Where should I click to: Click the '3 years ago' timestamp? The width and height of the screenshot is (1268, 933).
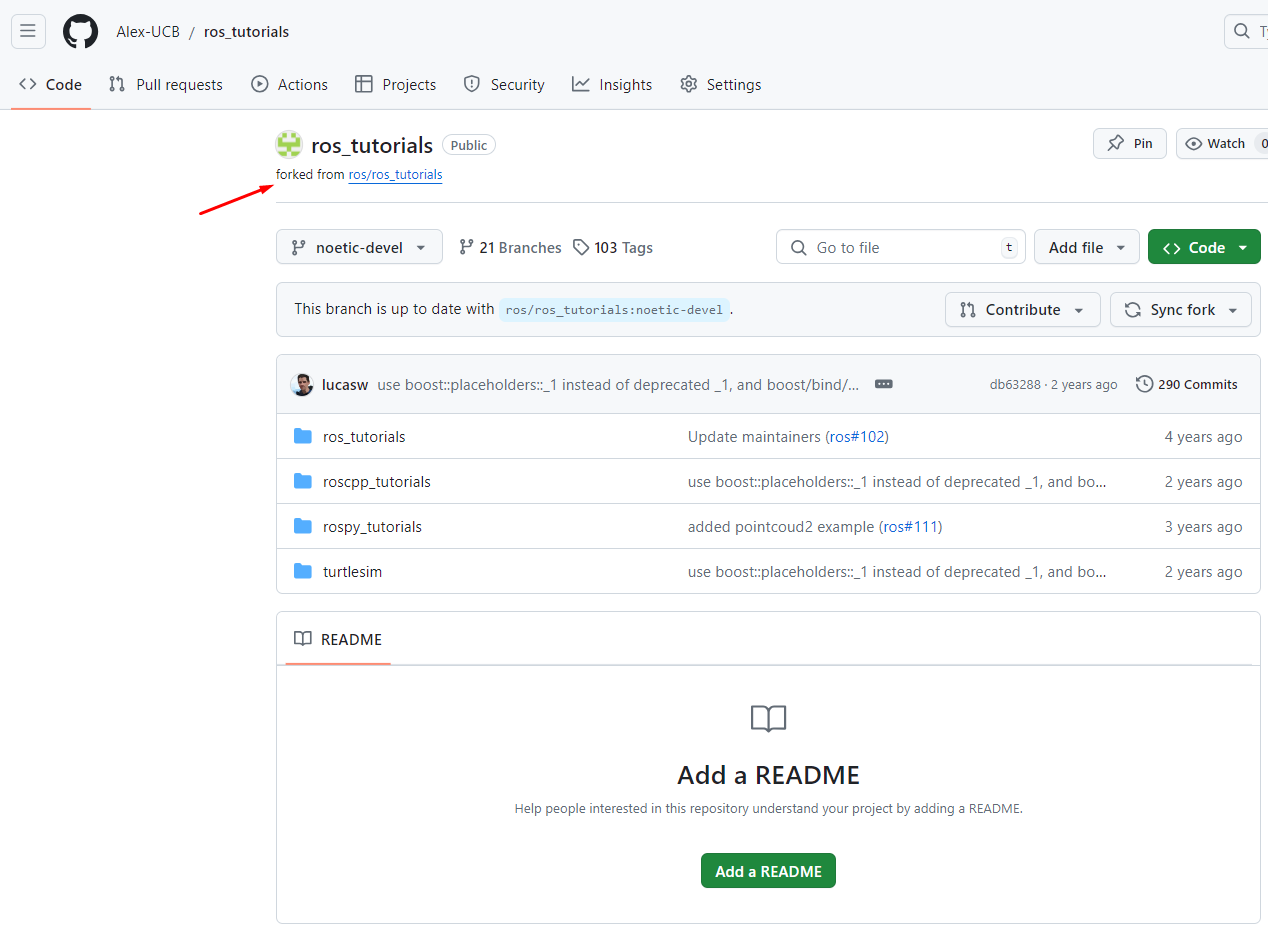click(1203, 526)
